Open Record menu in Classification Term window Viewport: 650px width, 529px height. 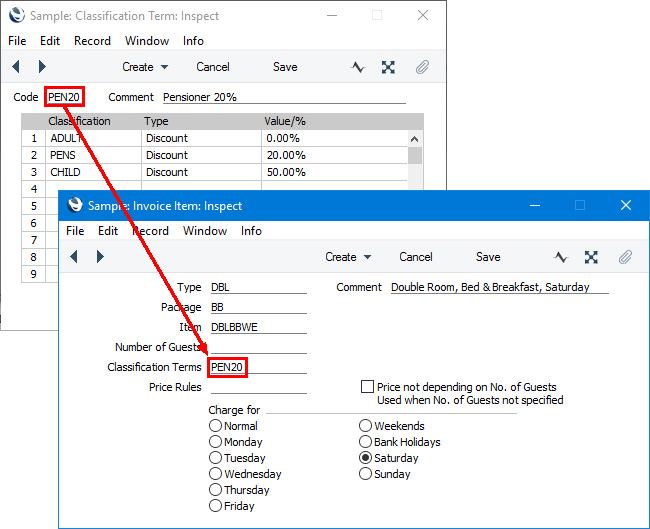pos(92,41)
